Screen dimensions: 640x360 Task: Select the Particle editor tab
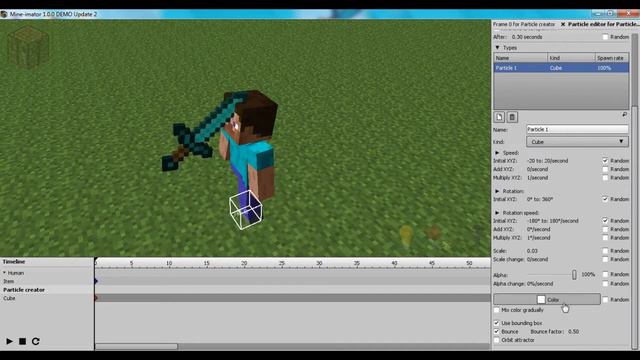pyautogui.click(x=603, y=24)
